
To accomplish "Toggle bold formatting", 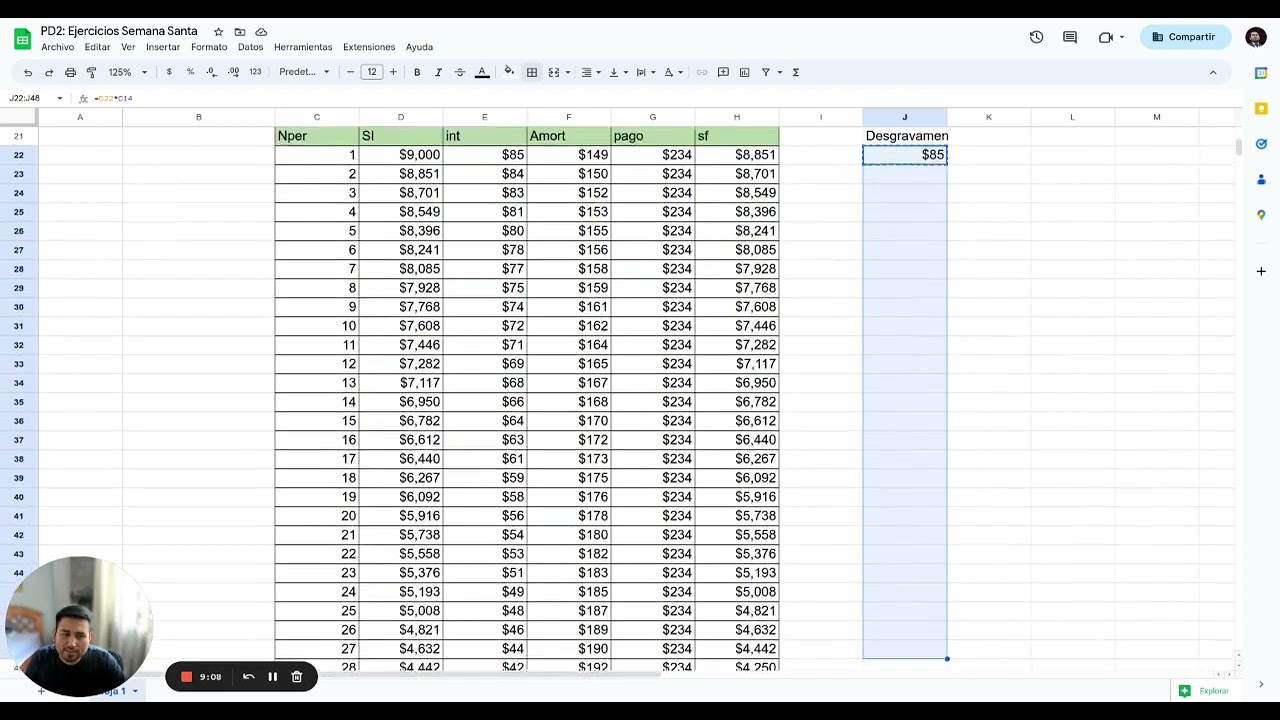I will [417, 72].
